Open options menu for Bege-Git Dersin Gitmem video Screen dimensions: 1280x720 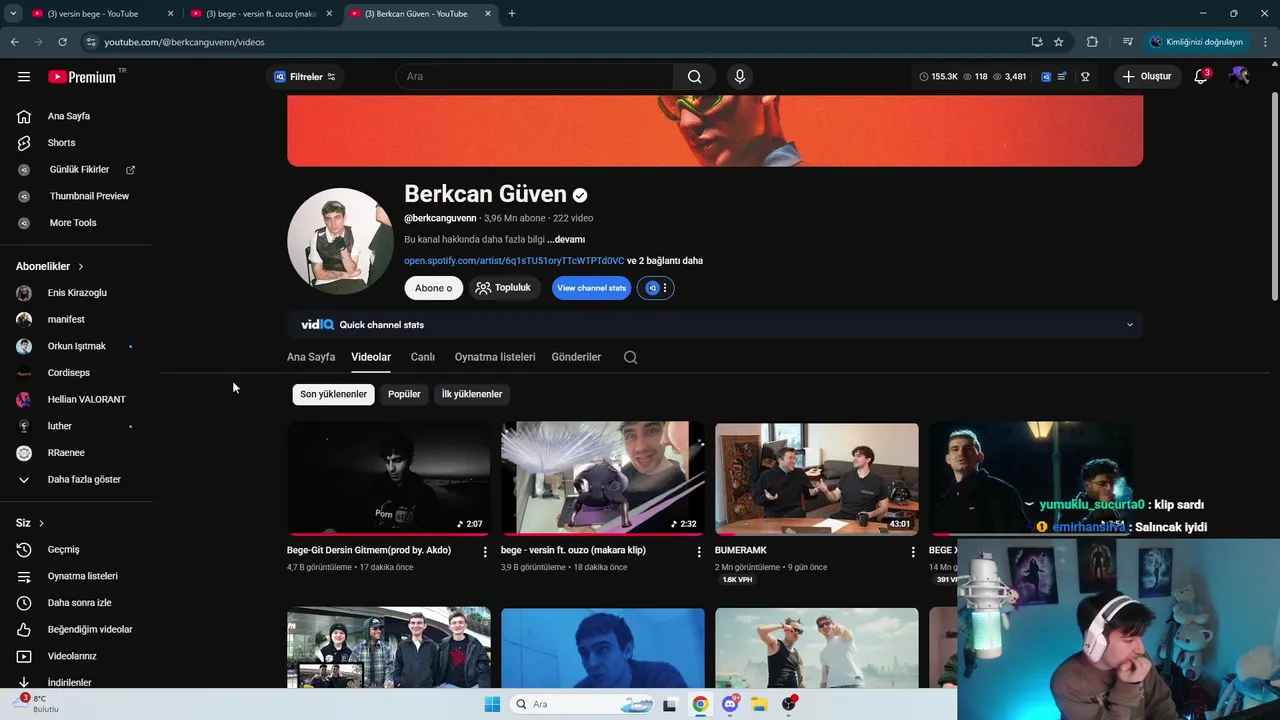point(485,551)
